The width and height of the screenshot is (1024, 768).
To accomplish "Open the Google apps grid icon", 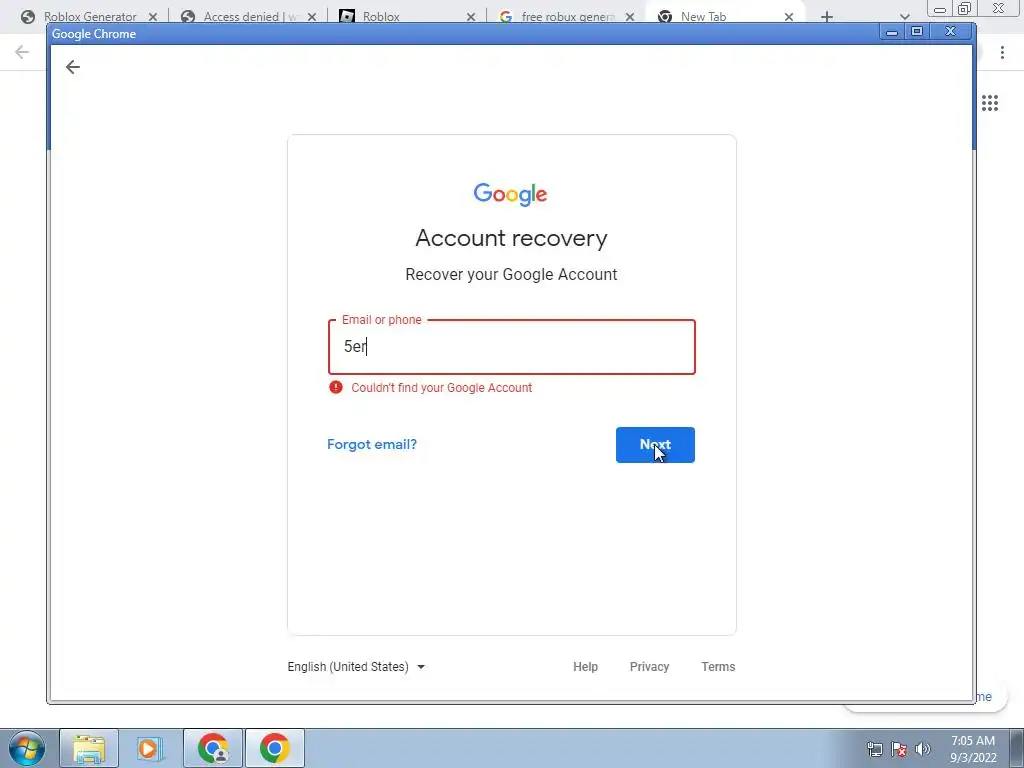I will tap(989, 103).
